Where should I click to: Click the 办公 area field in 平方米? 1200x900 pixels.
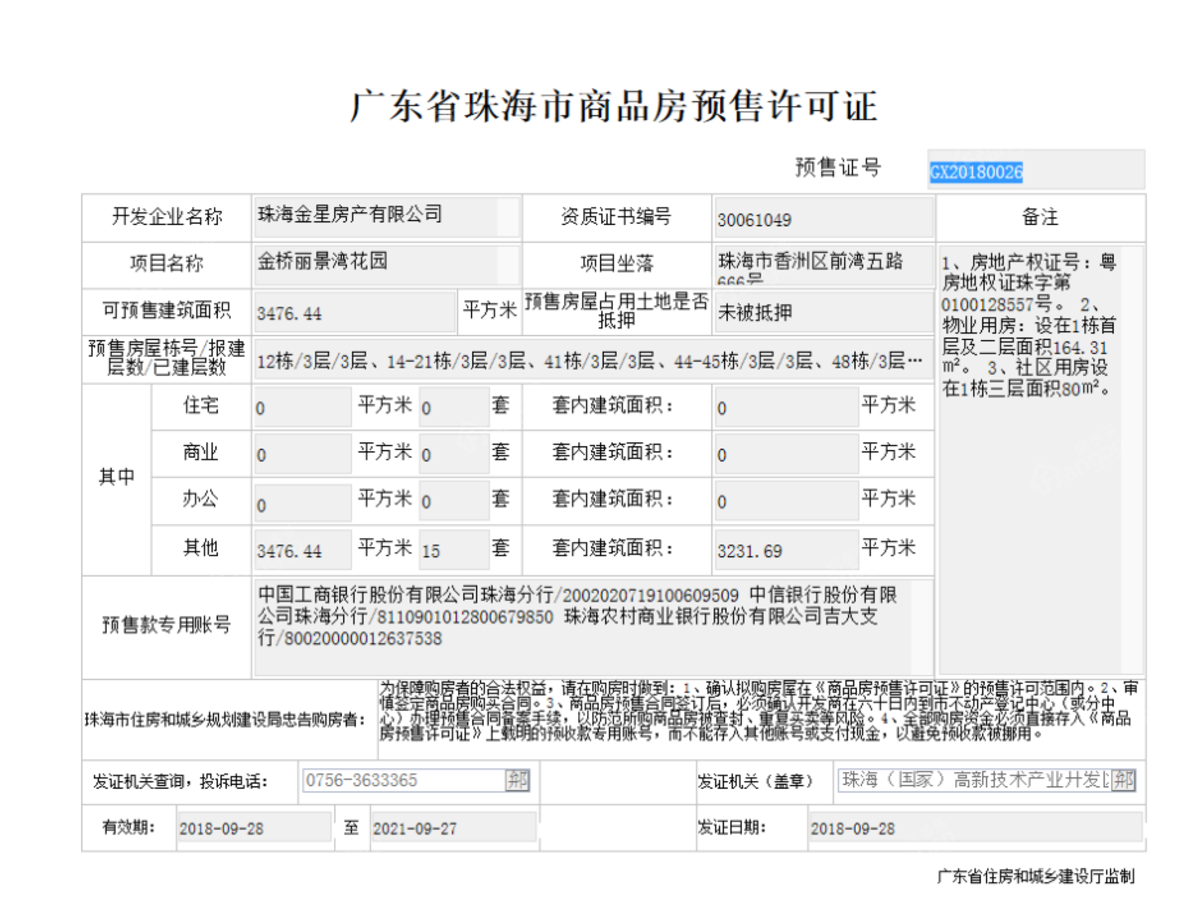[x=303, y=502]
